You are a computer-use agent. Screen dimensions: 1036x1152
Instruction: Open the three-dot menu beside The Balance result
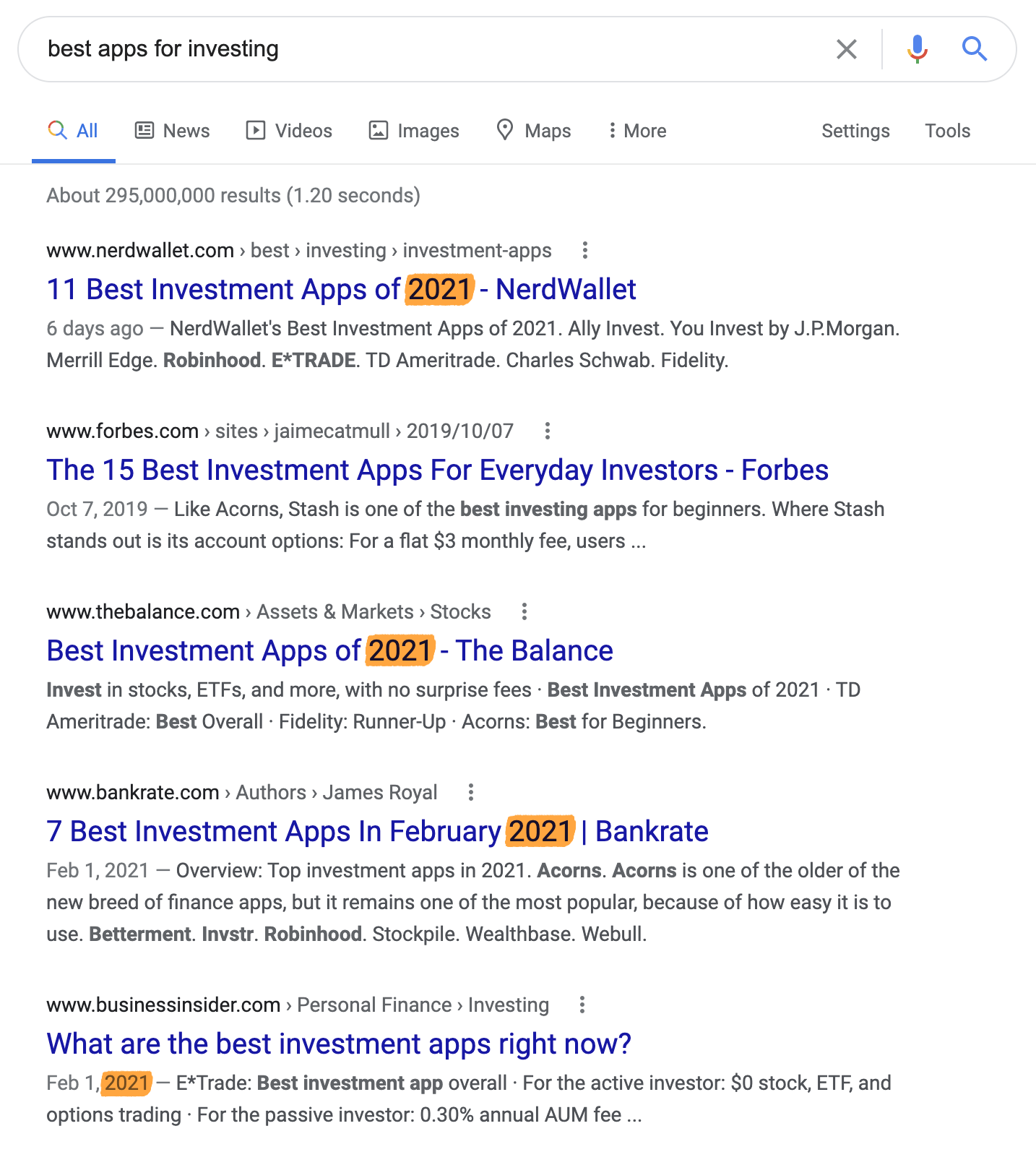pos(524,612)
